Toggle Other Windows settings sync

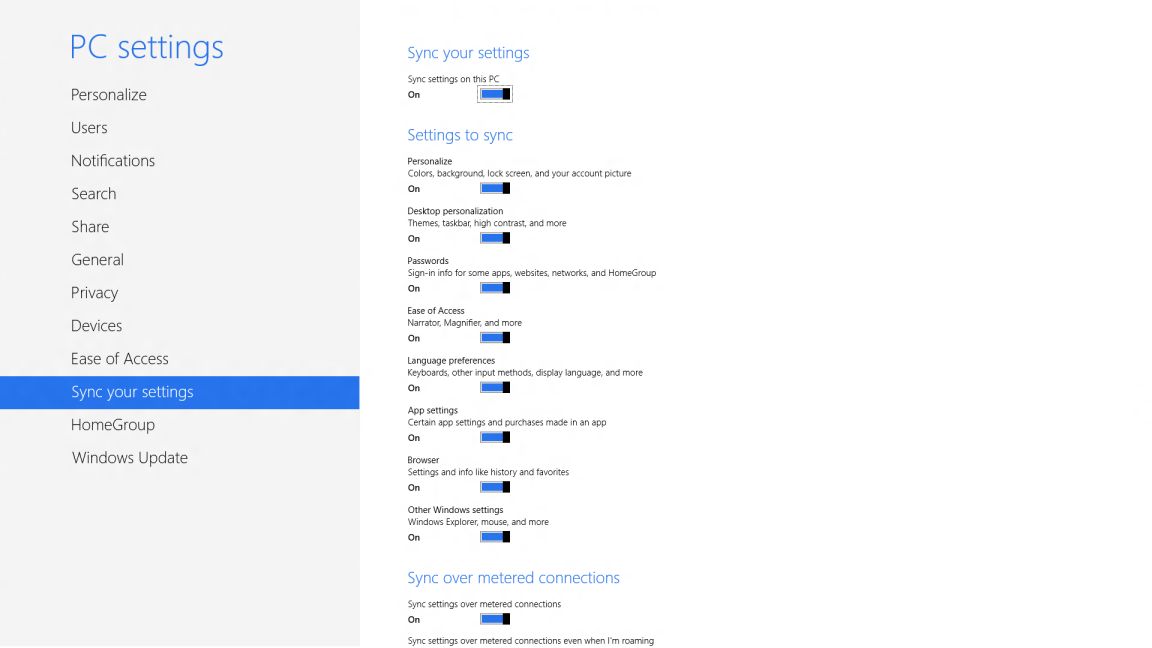pyautogui.click(x=494, y=536)
